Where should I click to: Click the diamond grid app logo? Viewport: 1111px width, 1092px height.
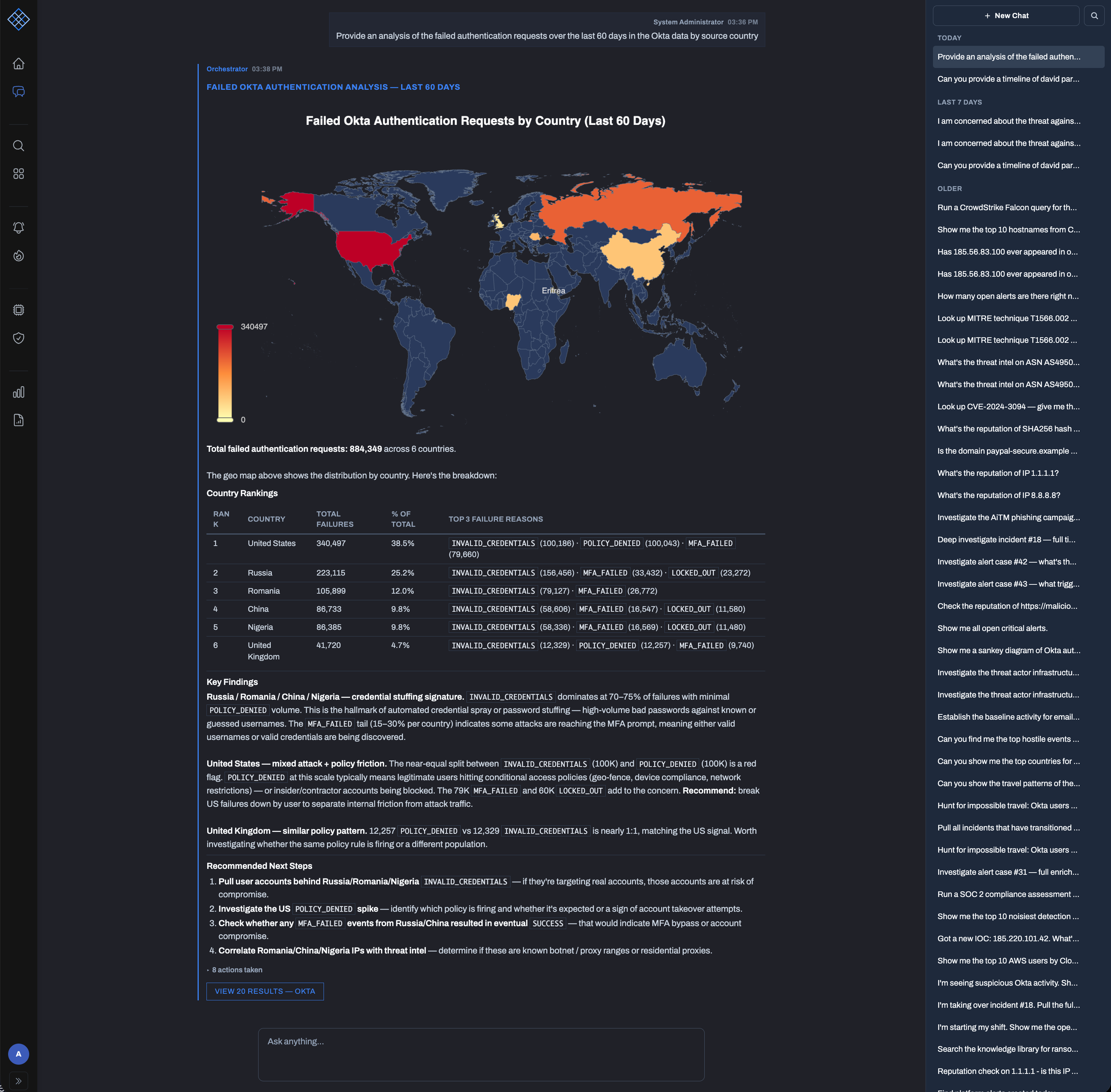(18, 19)
